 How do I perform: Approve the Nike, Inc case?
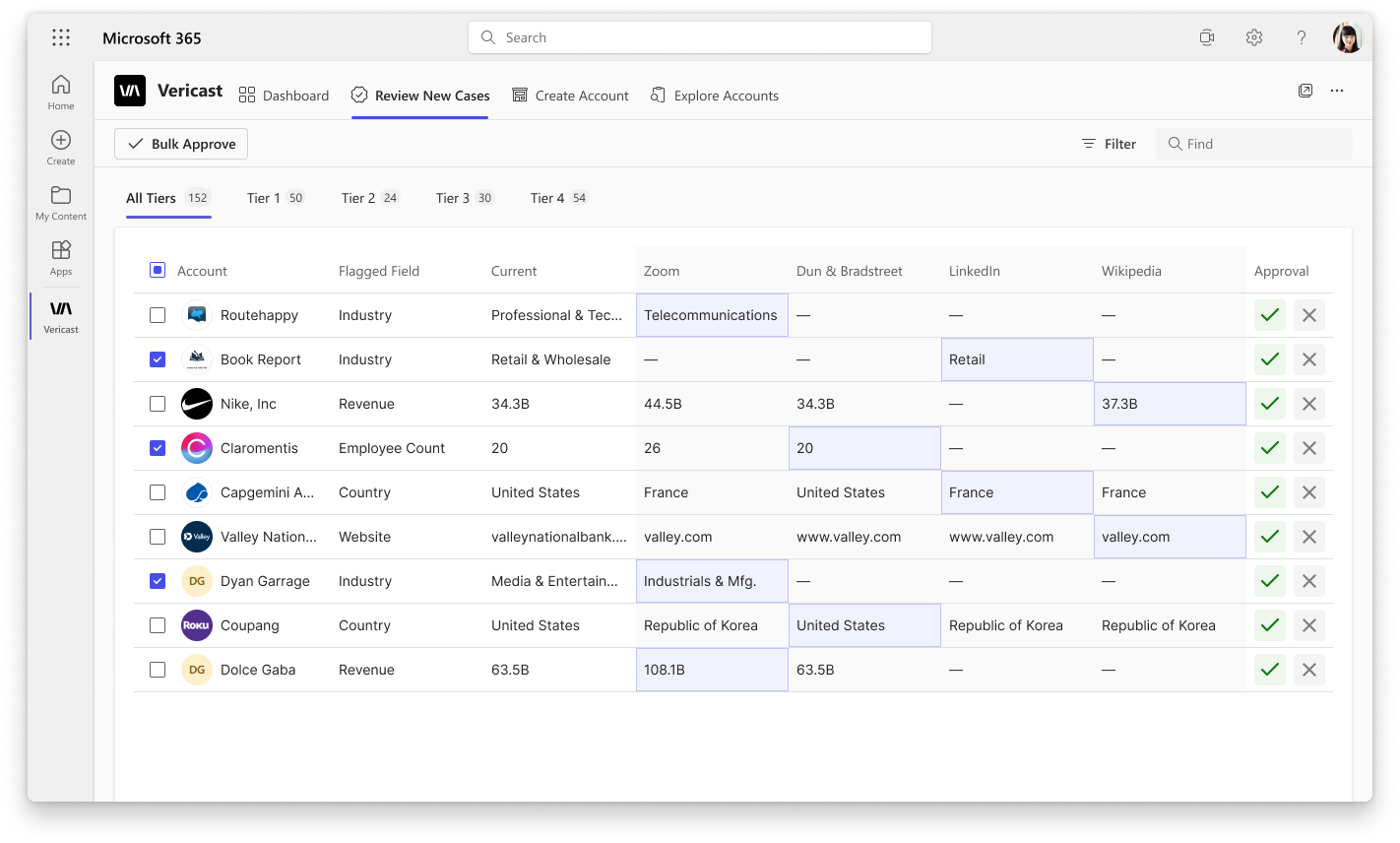click(1270, 404)
